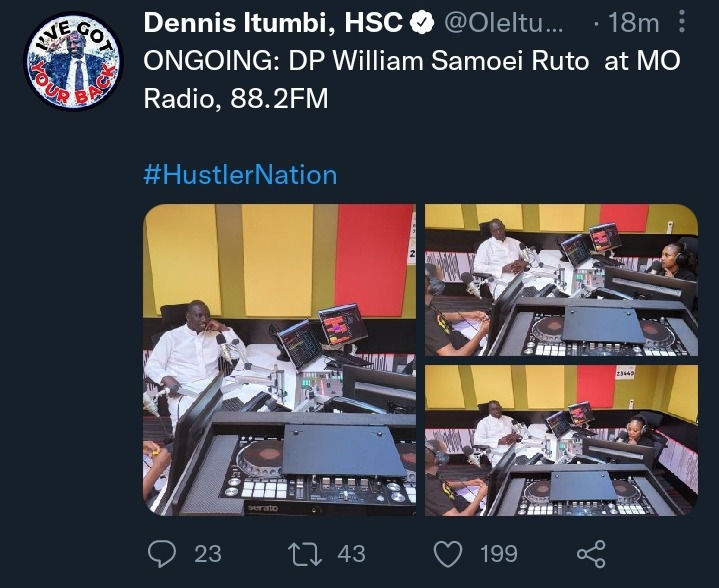Open the reply comment icon
This screenshot has height=588, width=719.
(162, 554)
